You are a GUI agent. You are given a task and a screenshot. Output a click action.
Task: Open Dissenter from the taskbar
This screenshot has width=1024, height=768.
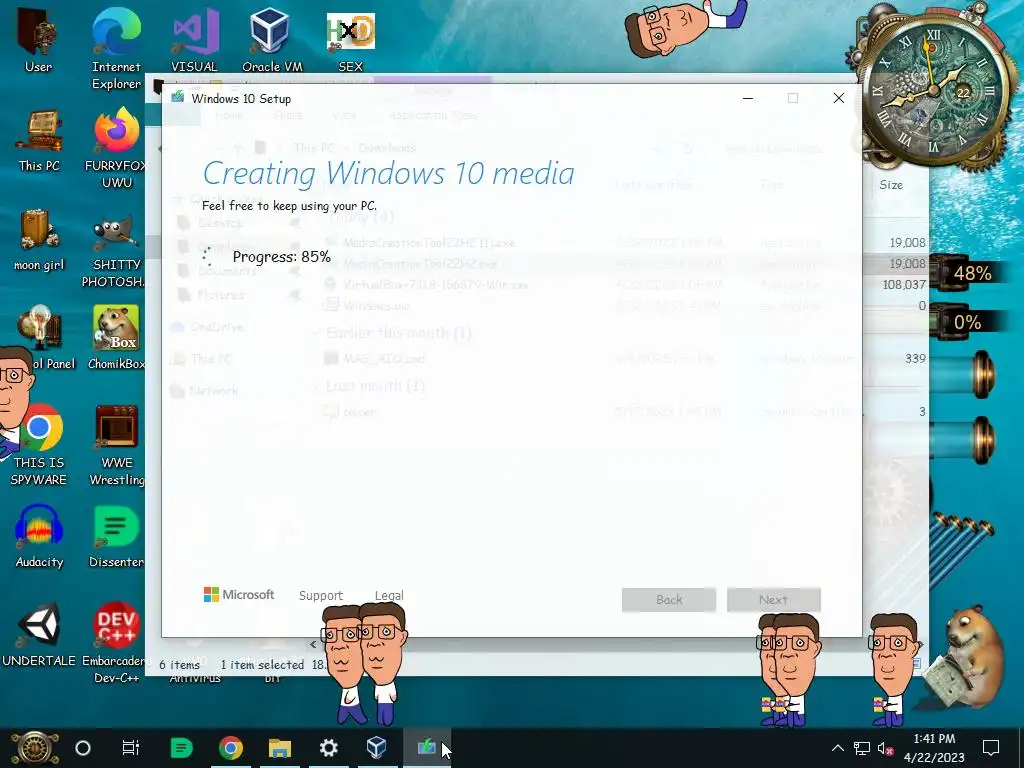click(181, 748)
